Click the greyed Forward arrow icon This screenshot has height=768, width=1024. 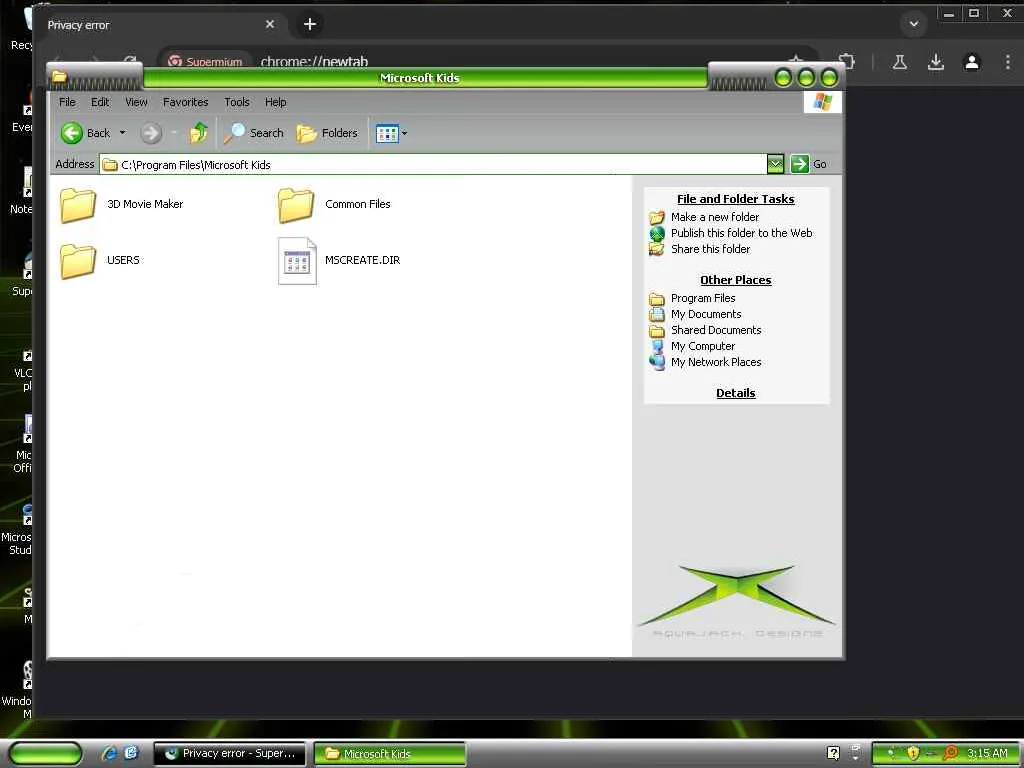pyautogui.click(x=151, y=133)
